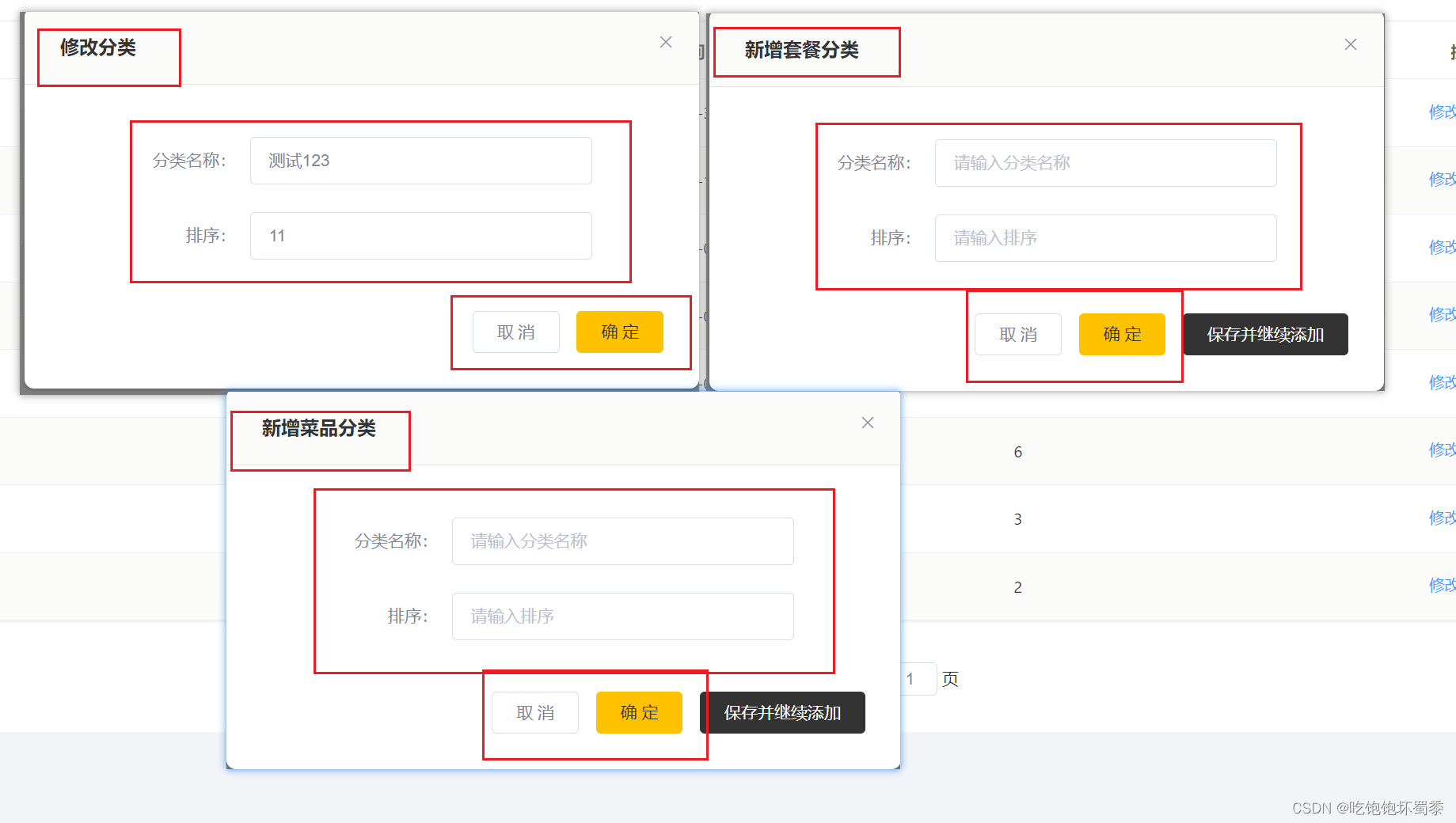Click 分类名称 input in 新增菜品分类
The width and height of the screenshot is (1456, 823).
tap(622, 541)
